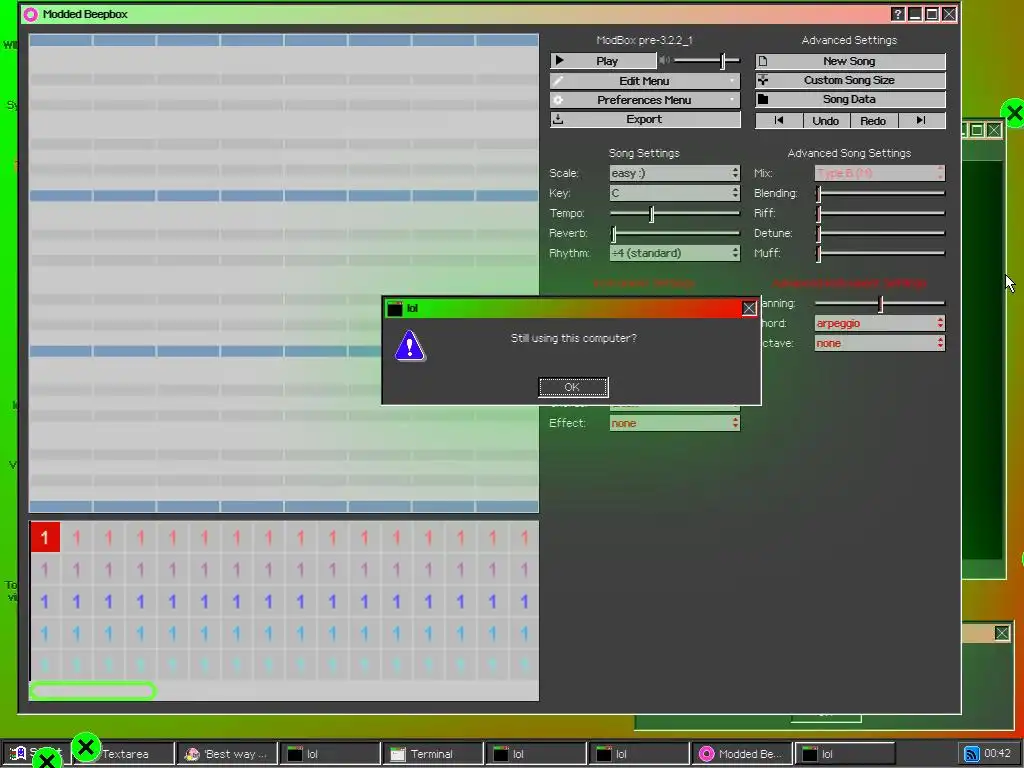This screenshot has height=768, width=1024.
Task: Expand the Mix dropdown in Advanced Song Settings
Action: click(x=880, y=173)
